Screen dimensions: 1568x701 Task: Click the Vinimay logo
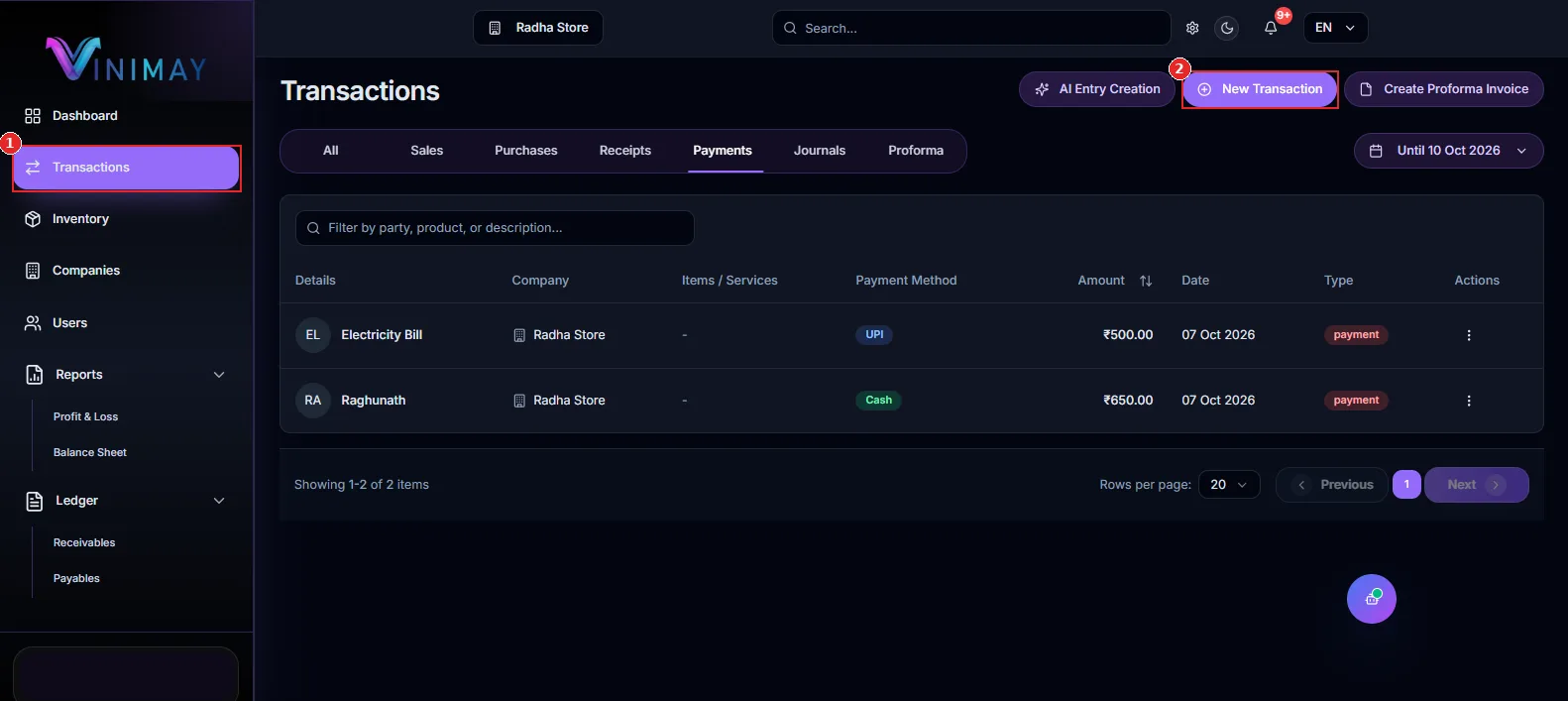tap(126, 58)
